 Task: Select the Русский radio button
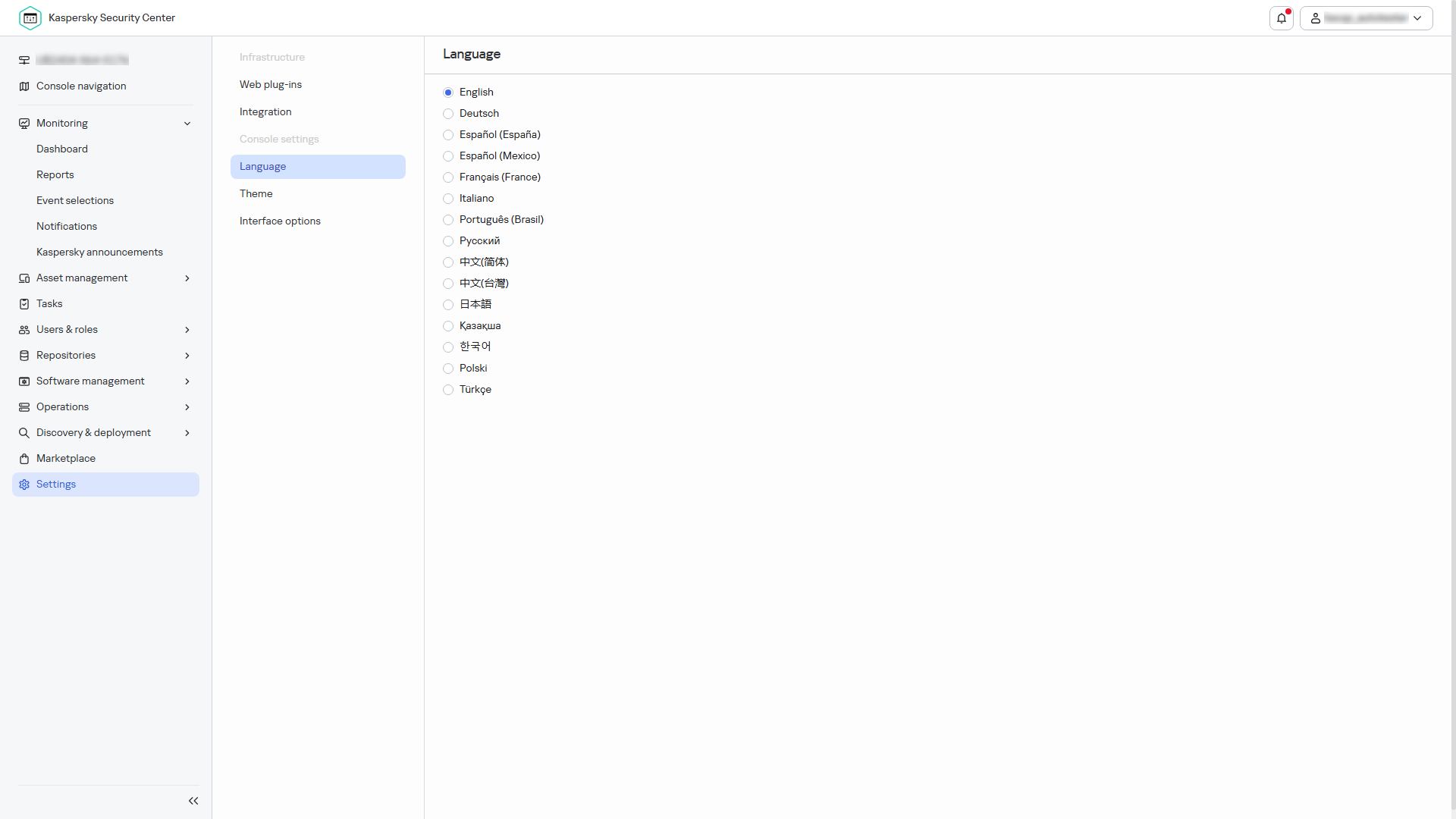(448, 241)
